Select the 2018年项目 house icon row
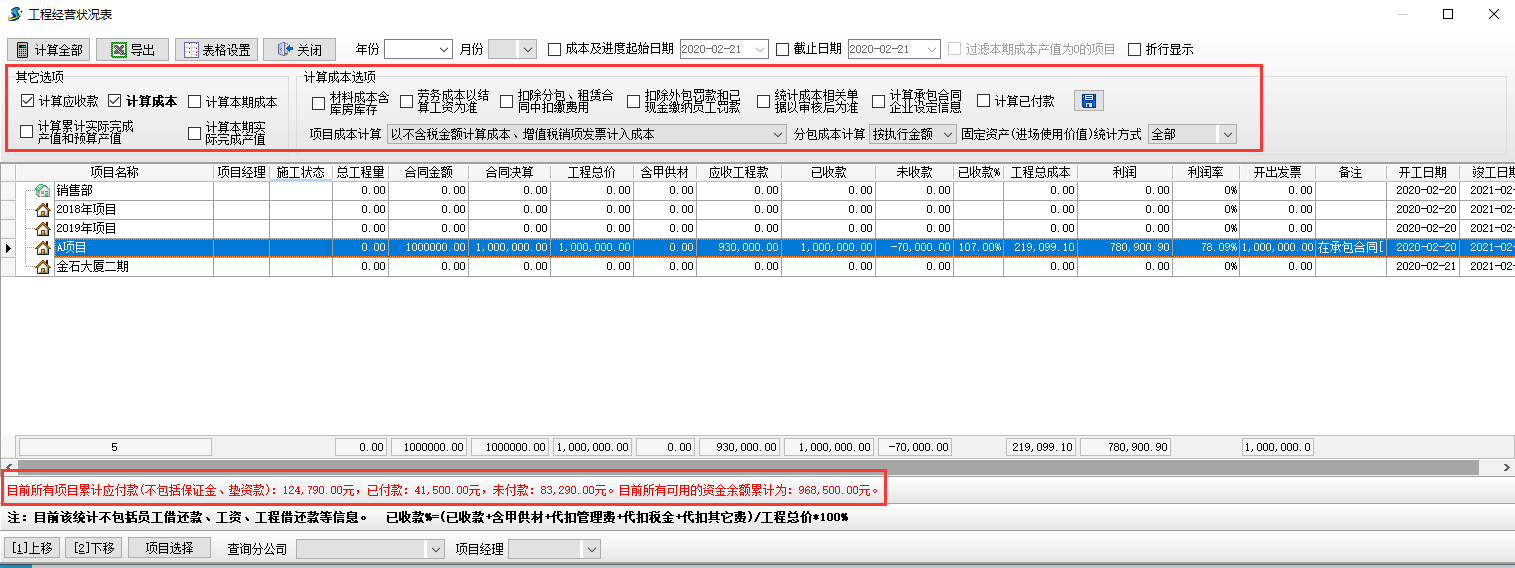 pyautogui.click(x=42, y=210)
